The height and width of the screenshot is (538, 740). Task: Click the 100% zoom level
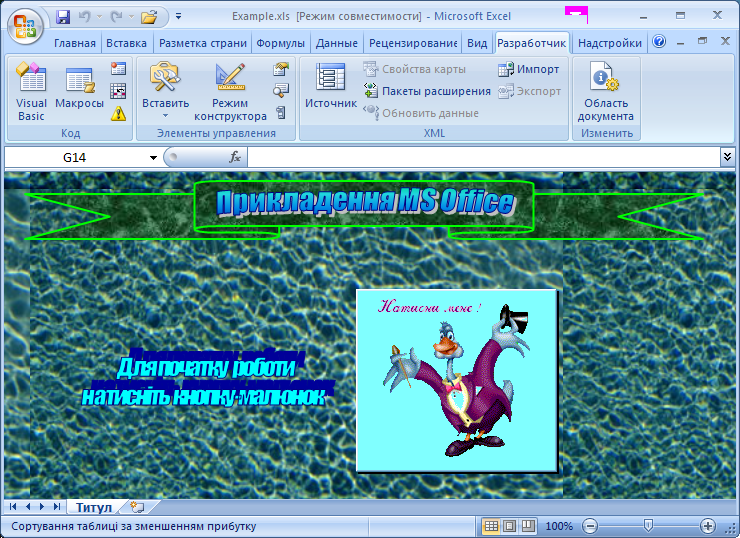pyautogui.click(x=559, y=526)
